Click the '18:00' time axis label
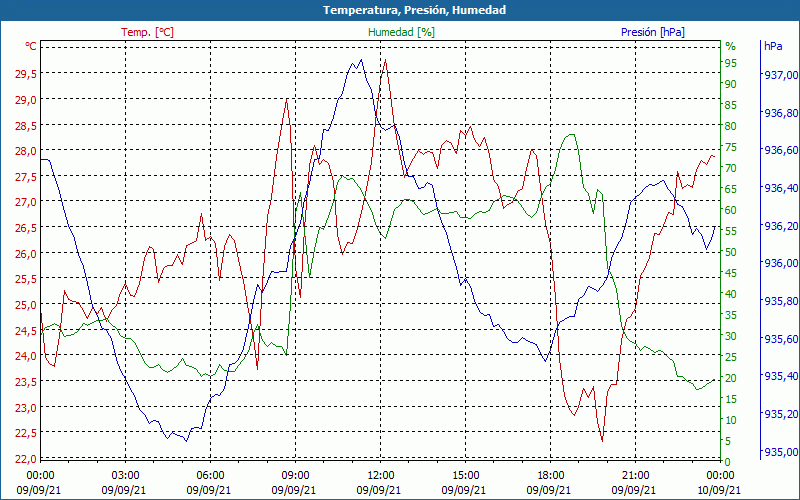This screenshot has height=500, width=800. coord(550,476)
